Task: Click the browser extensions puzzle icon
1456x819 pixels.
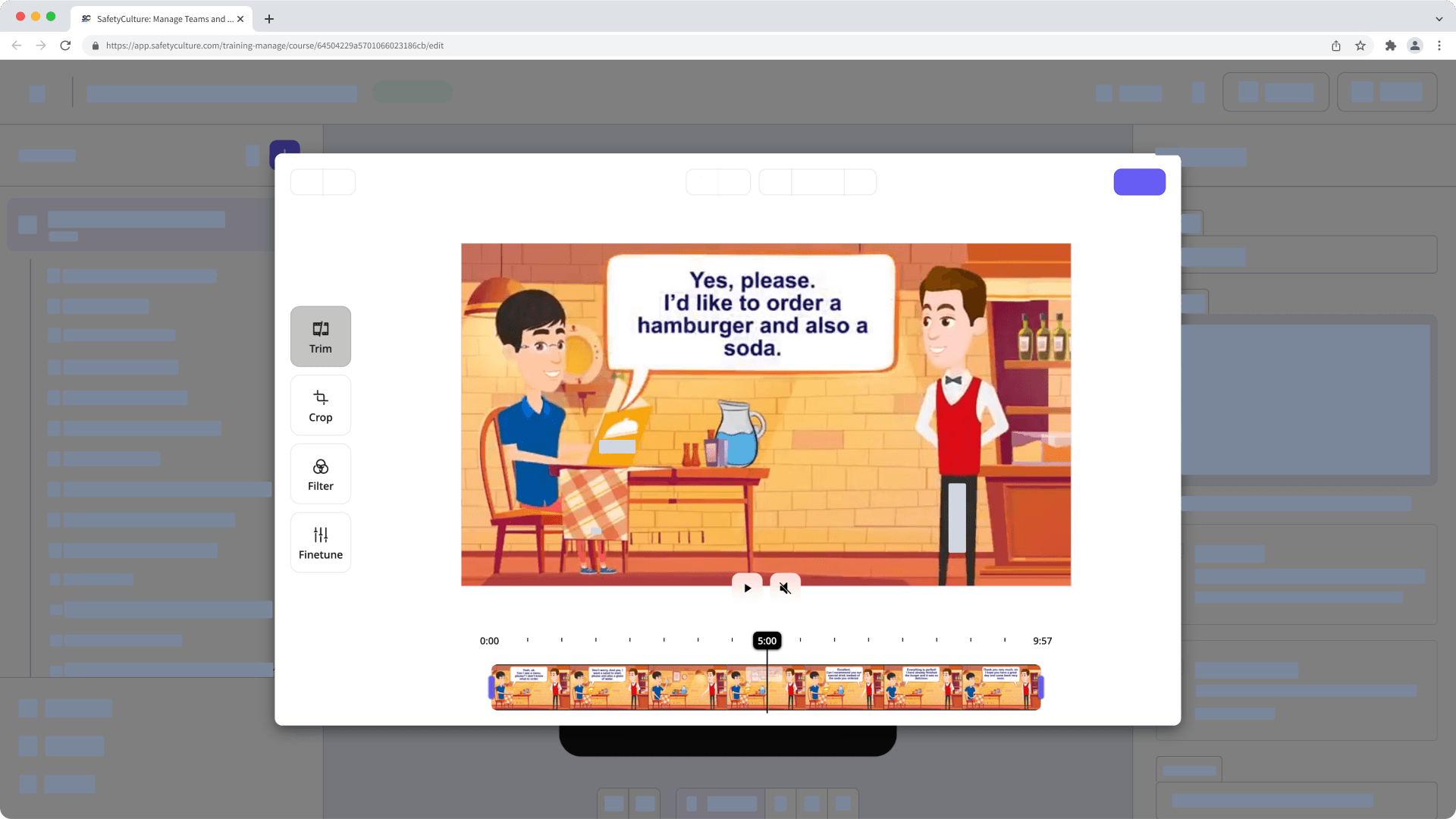Action: tap(1391, 45)
